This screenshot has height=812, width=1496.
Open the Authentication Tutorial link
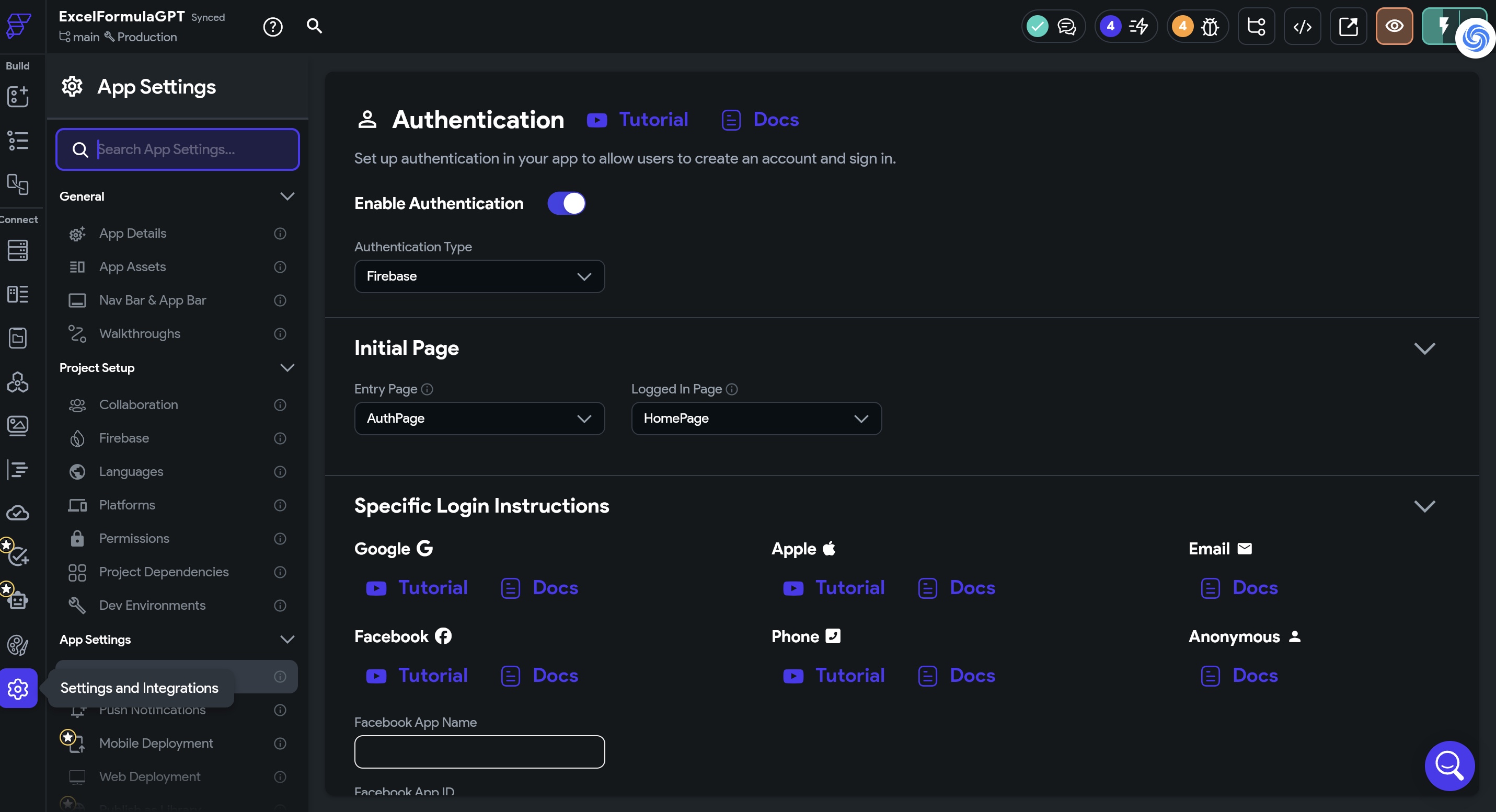tap(637, 120)
